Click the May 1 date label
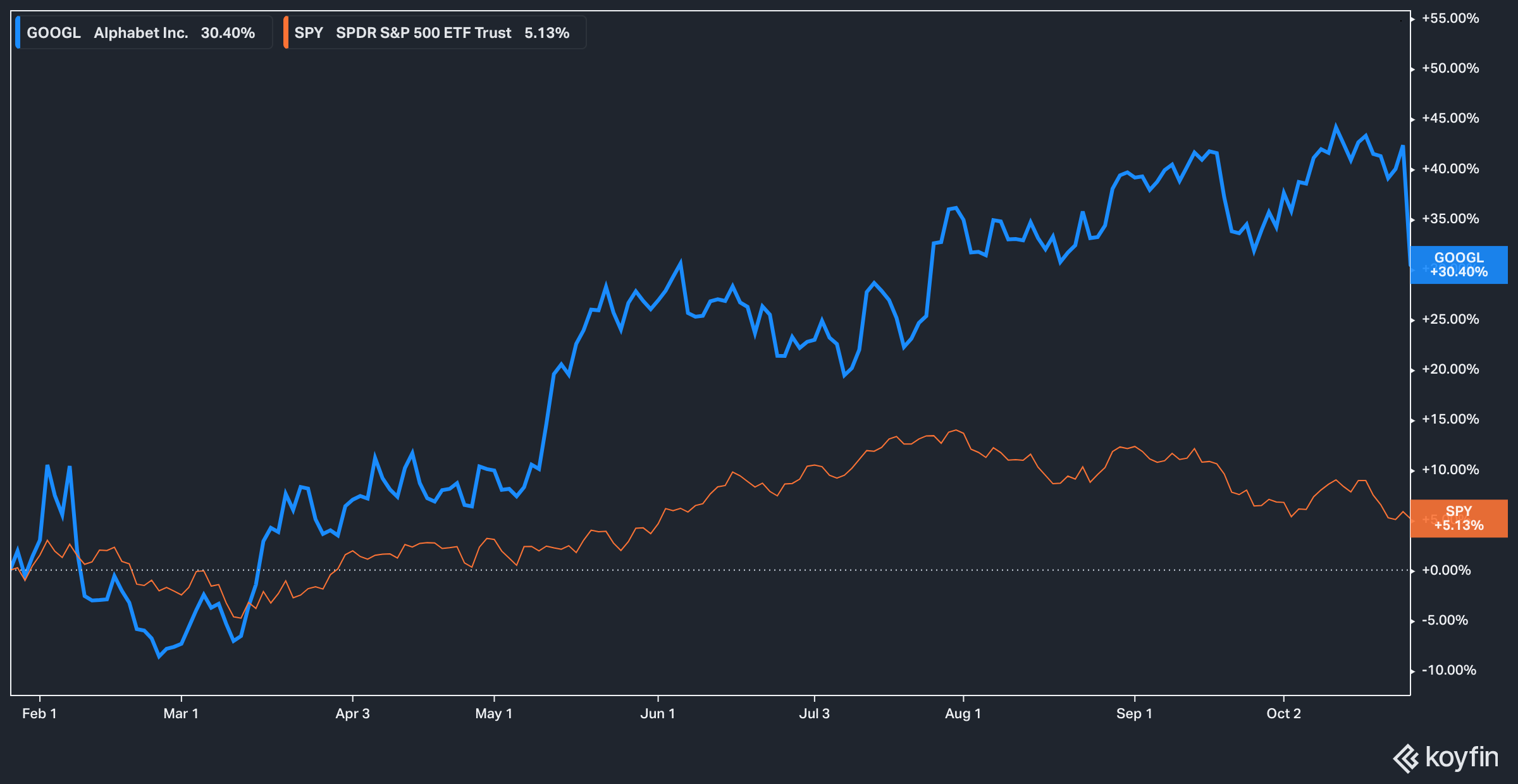The width and height of the screenshot is (1518, 784). pyautogui.click(x=493, y=714)
